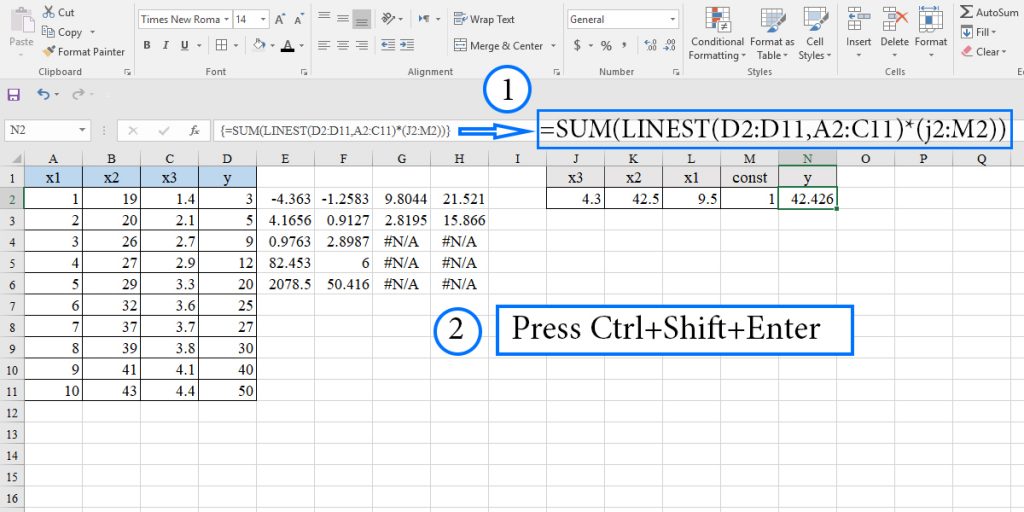Screen dimensions: 1024x512
Task: Open Cell Styles gallery
Action: click(815, 34)
